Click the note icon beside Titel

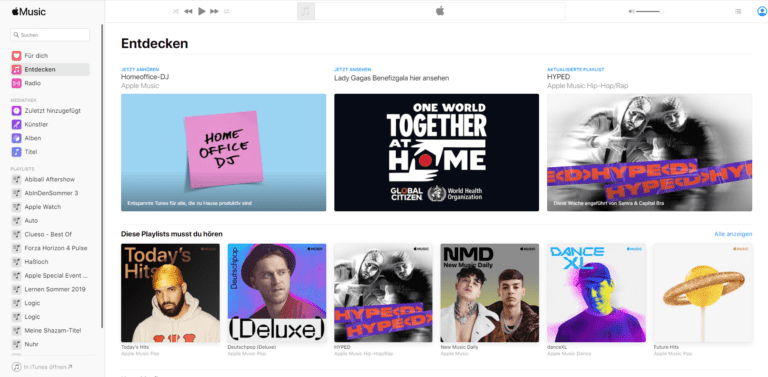click(17, 152)
